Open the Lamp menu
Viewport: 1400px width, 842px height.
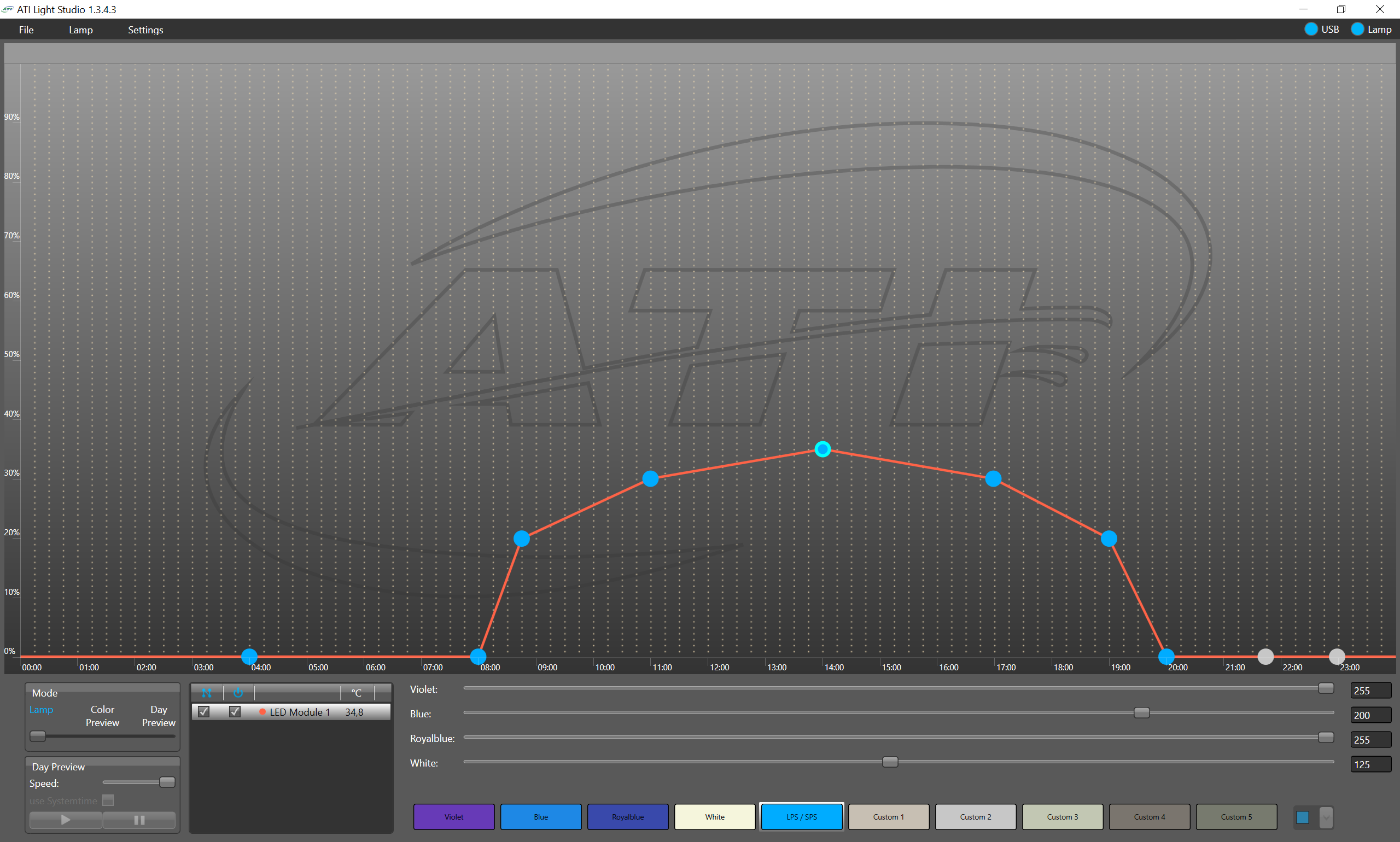coord(80,30)
